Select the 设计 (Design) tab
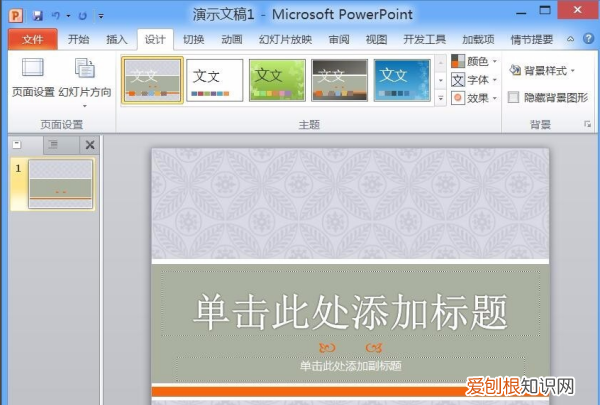Screen dimensions: 600x405 pyautogui.click(x=155, y=39)
